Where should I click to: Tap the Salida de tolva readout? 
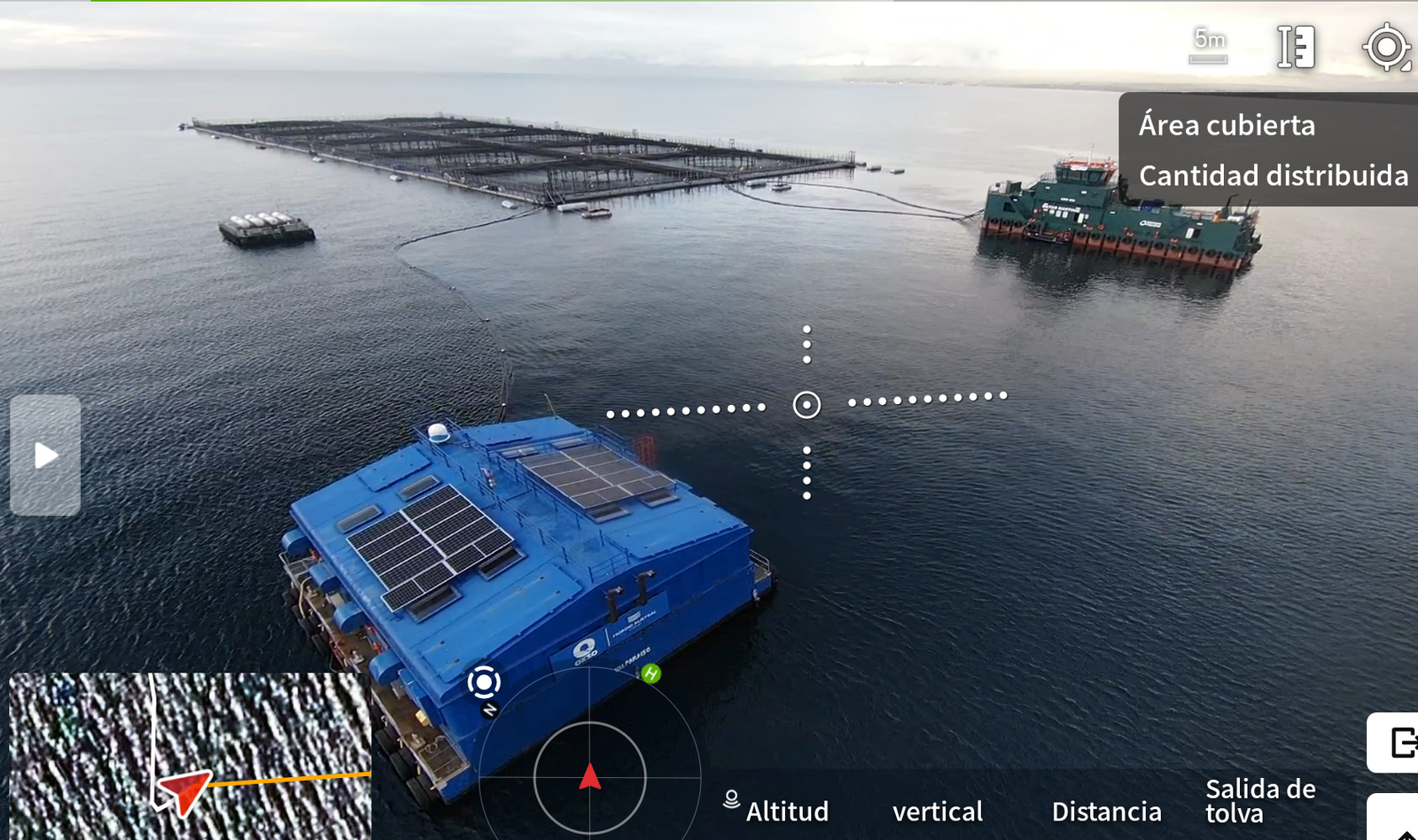1259,800
